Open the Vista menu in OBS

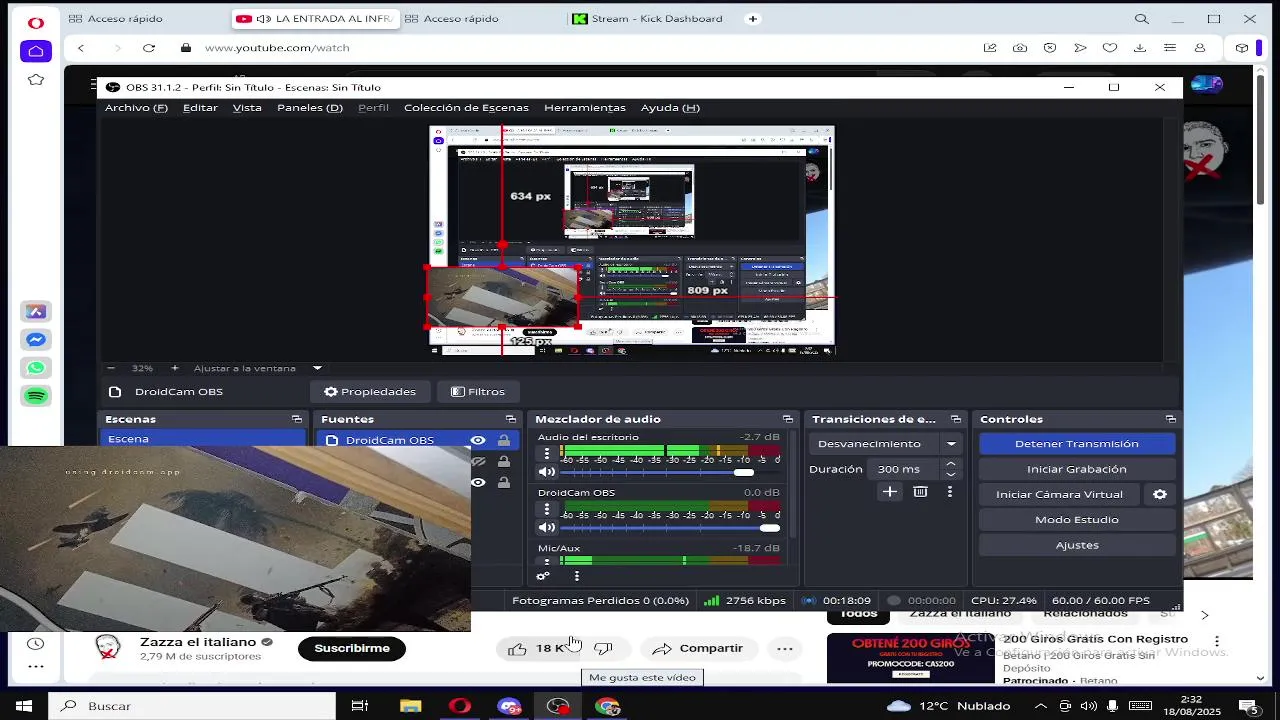247,108
